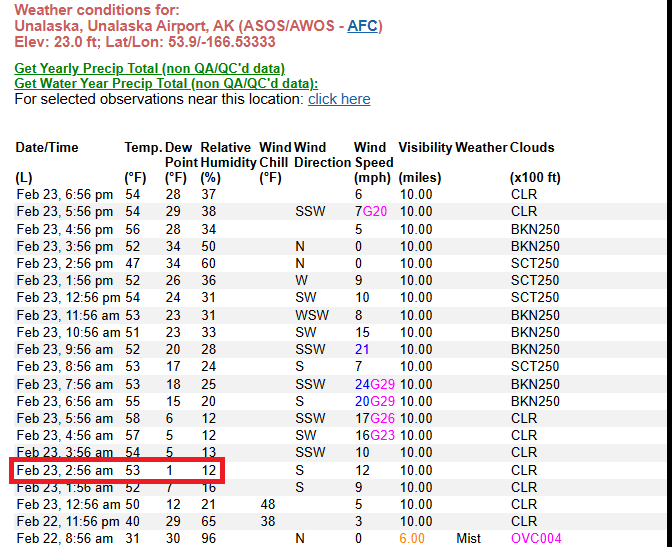Select the Feb 23, 6:56 pm date cell

[x=64, y=194]
